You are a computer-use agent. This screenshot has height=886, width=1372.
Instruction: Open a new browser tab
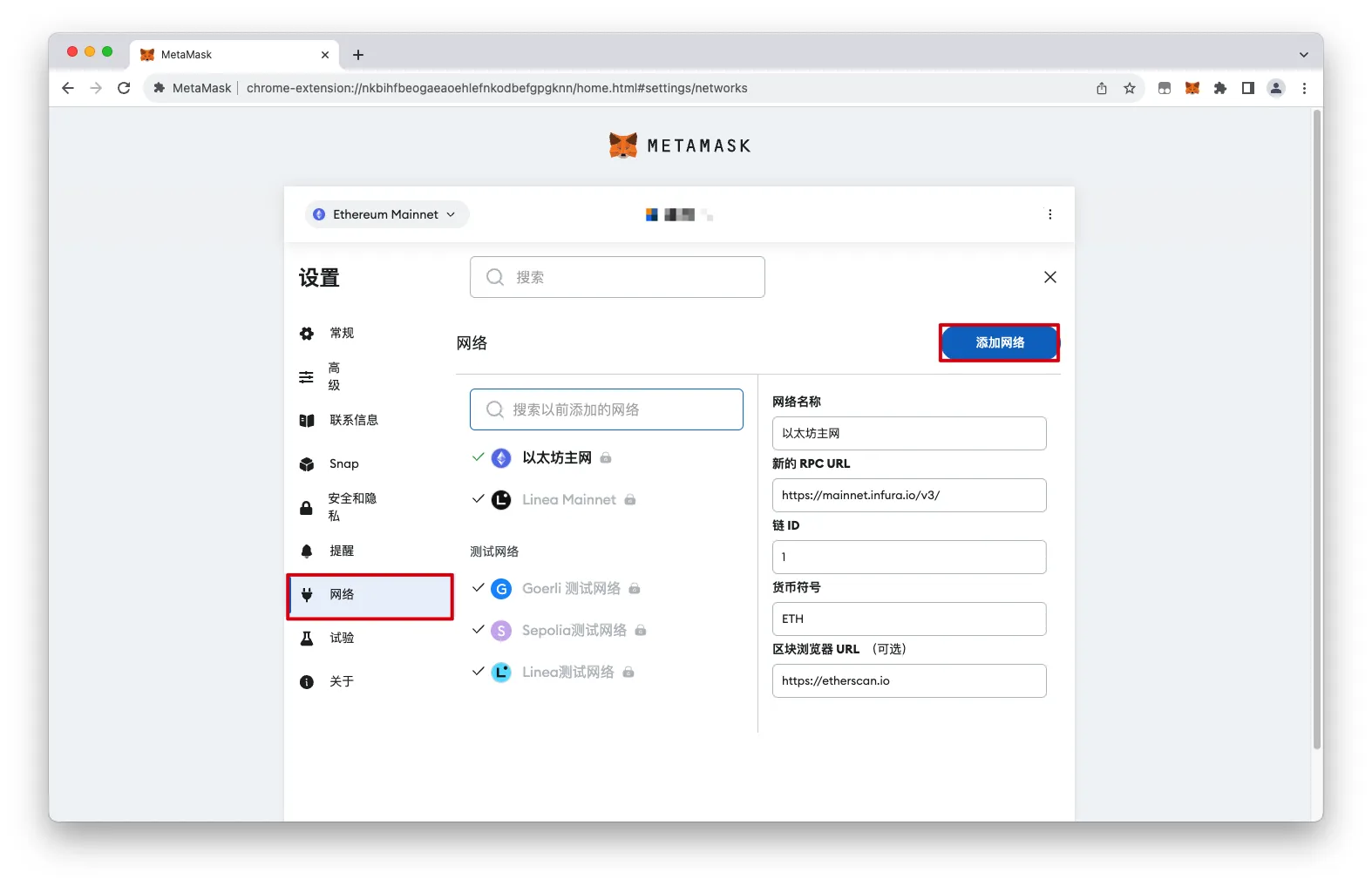coord(358,55)
